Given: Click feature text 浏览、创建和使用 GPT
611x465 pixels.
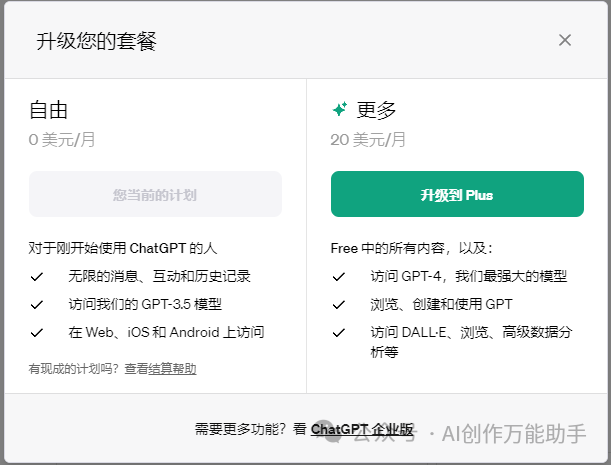Looking at the screenshot, I should [441, 304].
